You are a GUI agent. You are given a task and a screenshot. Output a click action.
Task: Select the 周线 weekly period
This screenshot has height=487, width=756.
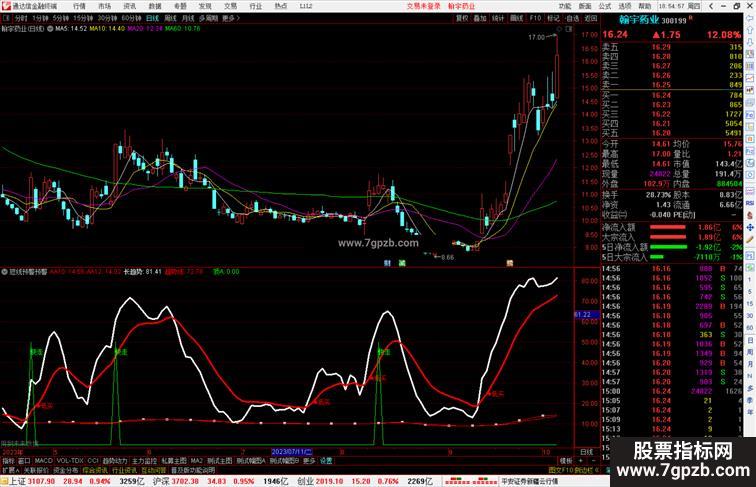[x=170, y=18]
